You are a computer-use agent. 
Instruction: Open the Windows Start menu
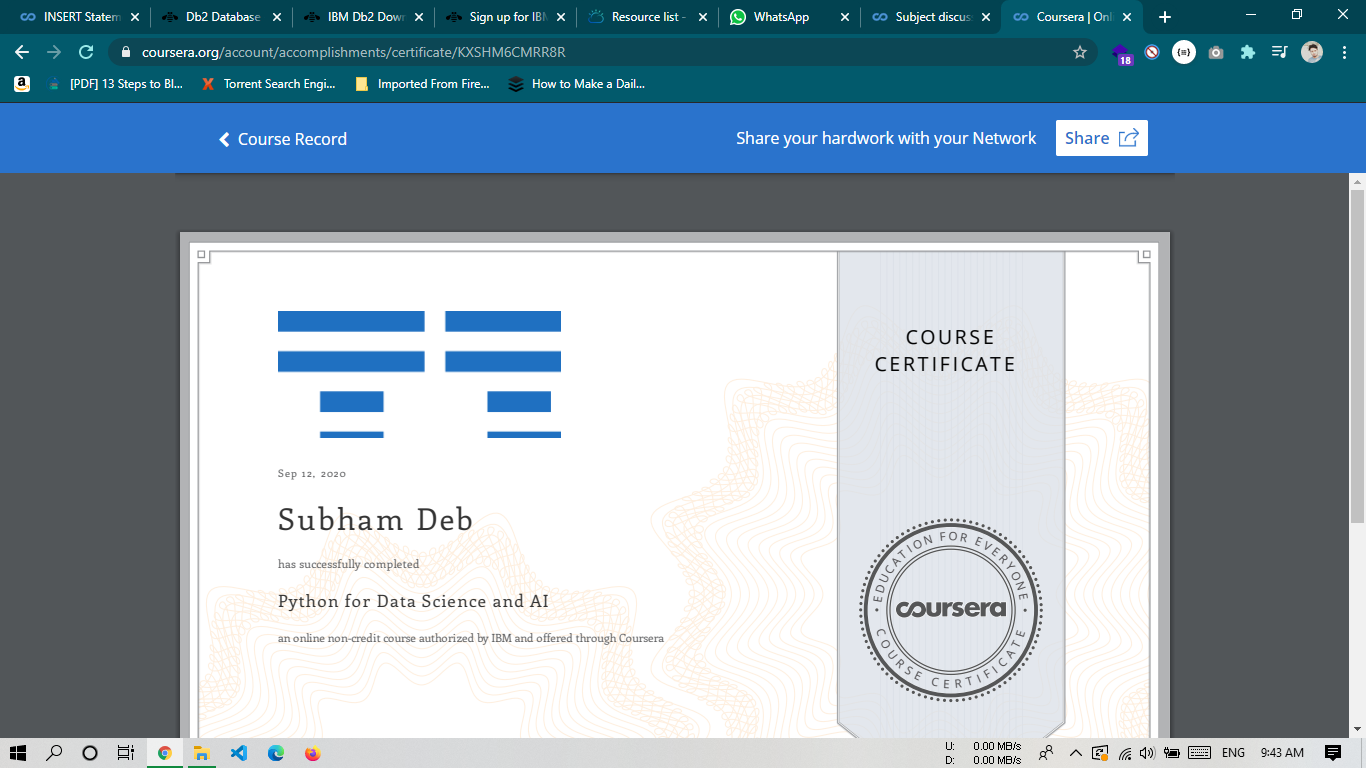point(18,753)
